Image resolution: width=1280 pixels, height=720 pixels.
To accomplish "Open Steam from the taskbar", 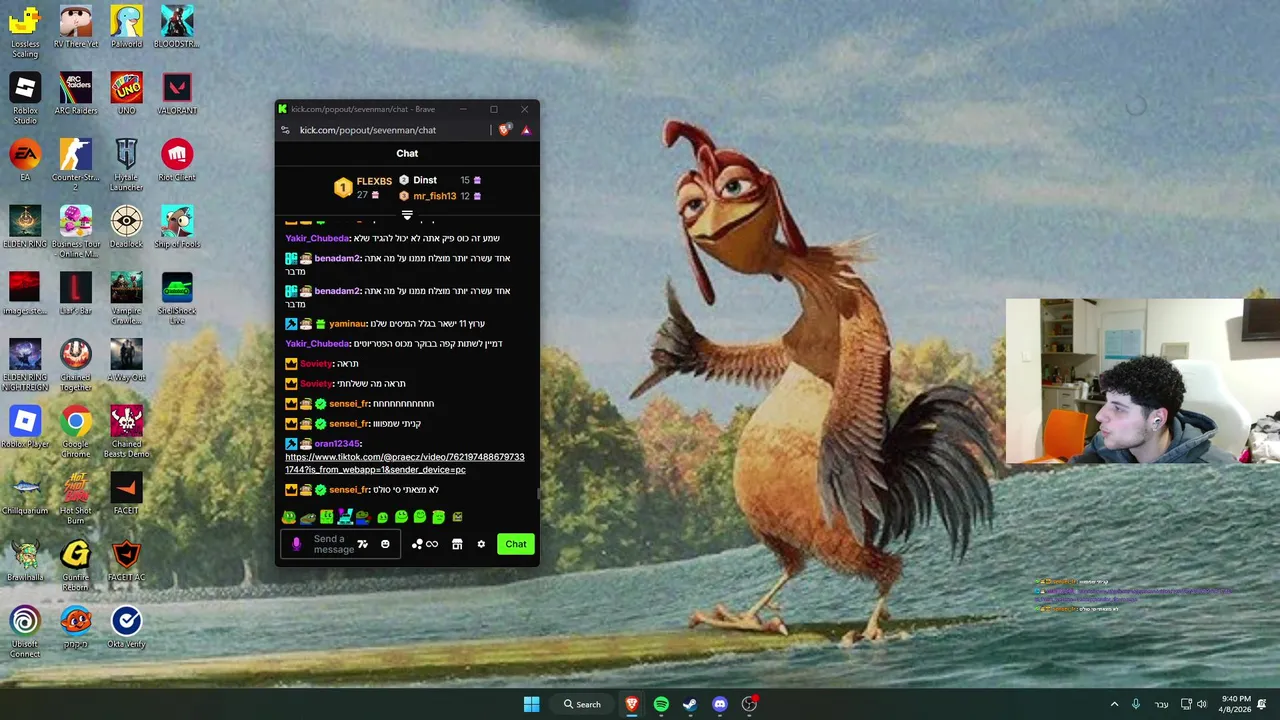I will 690,704.
